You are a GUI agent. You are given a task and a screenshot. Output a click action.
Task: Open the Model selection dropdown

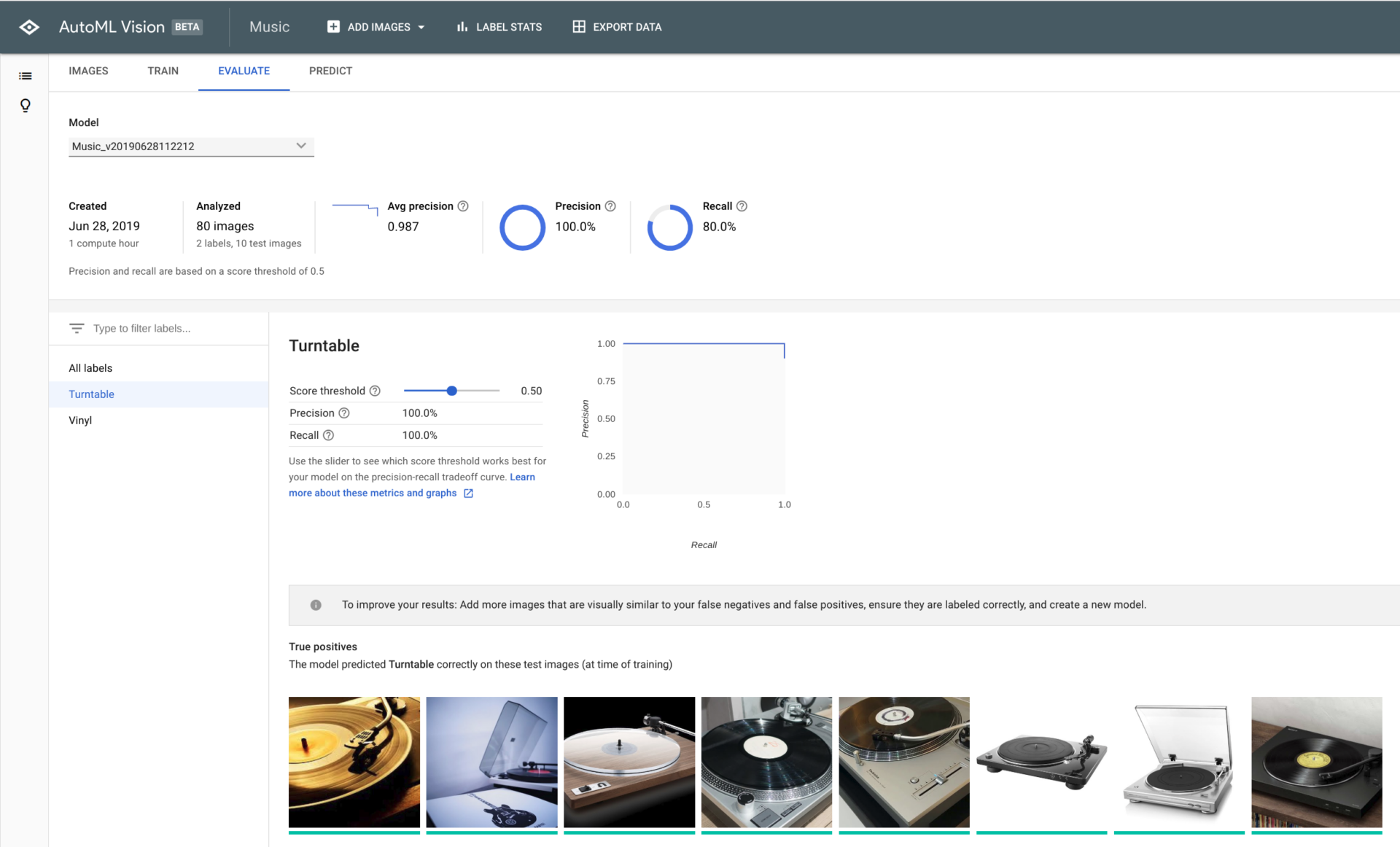coord(191,147)
